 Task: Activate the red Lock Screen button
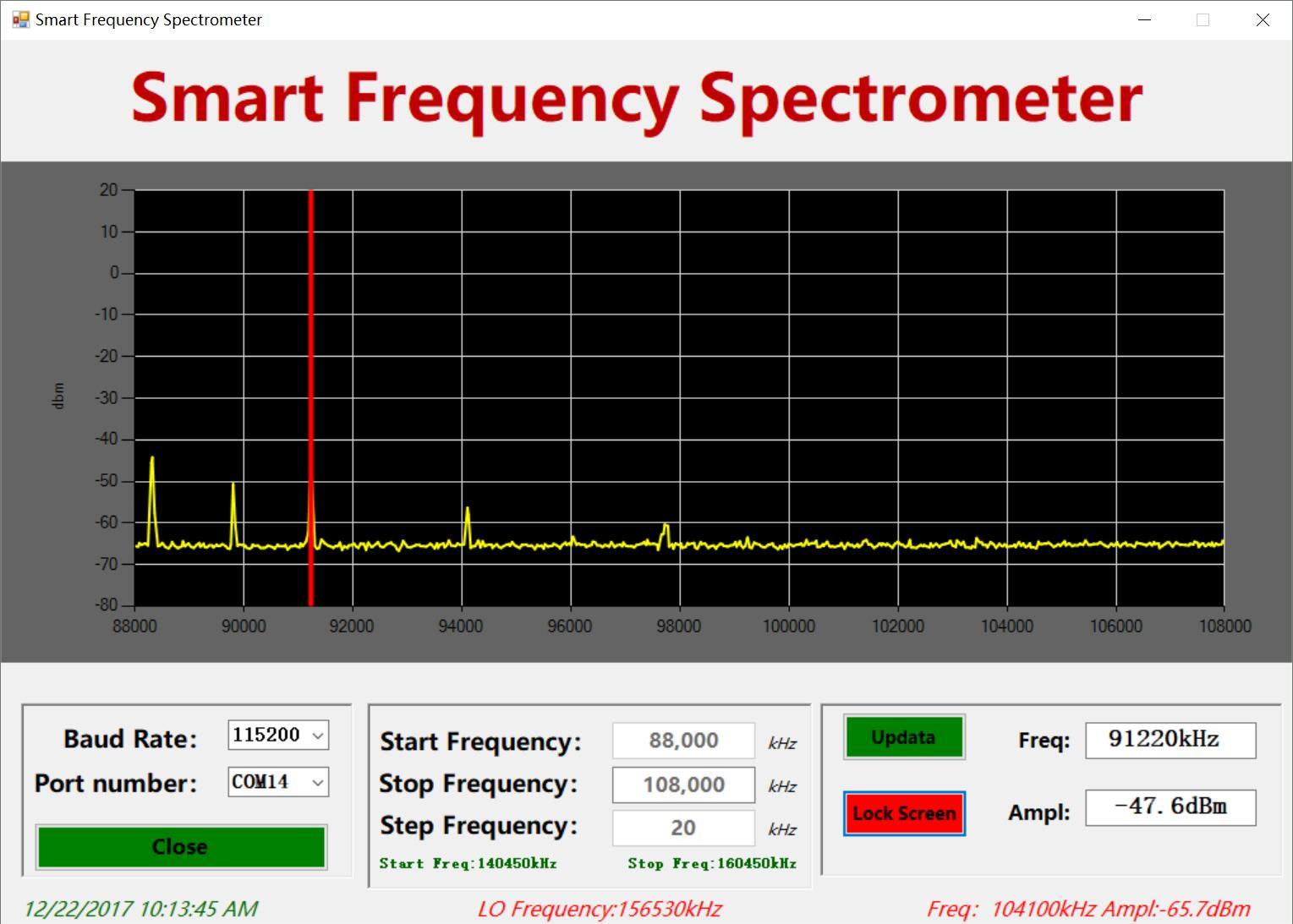pos(903,813)
